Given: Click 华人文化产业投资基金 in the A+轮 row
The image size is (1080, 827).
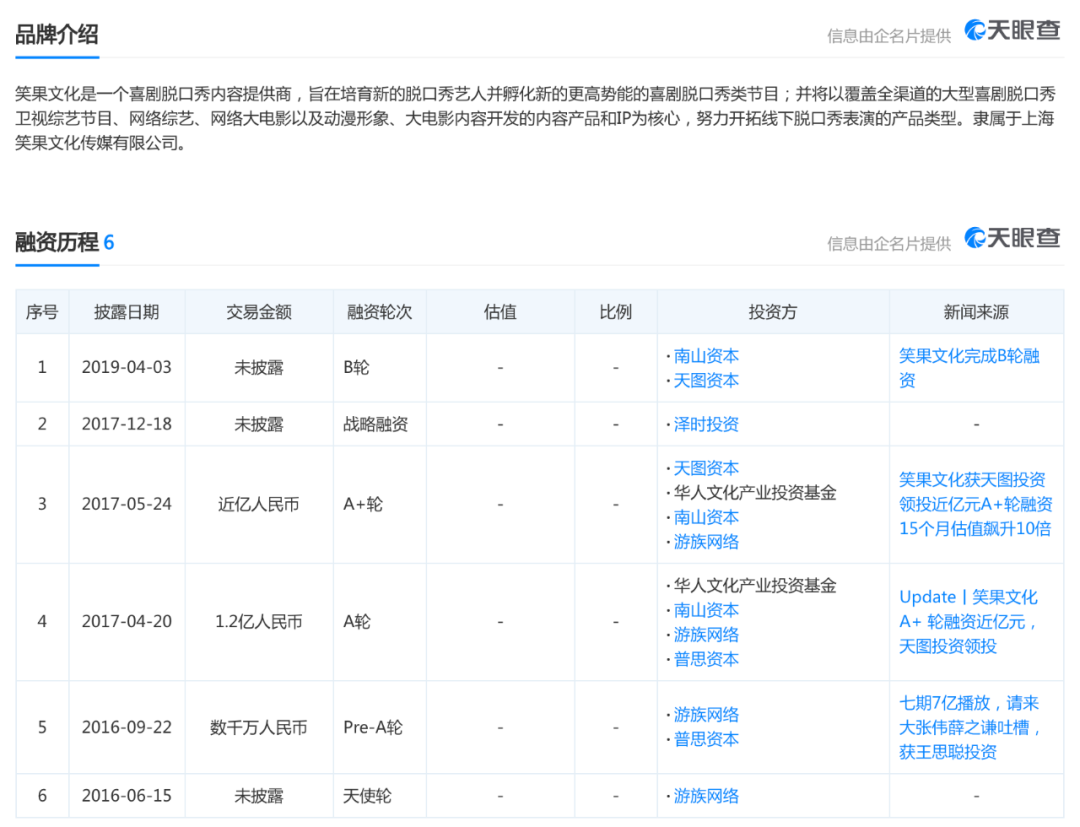Looking at the screenshot, I should click(x=755, y=493).
